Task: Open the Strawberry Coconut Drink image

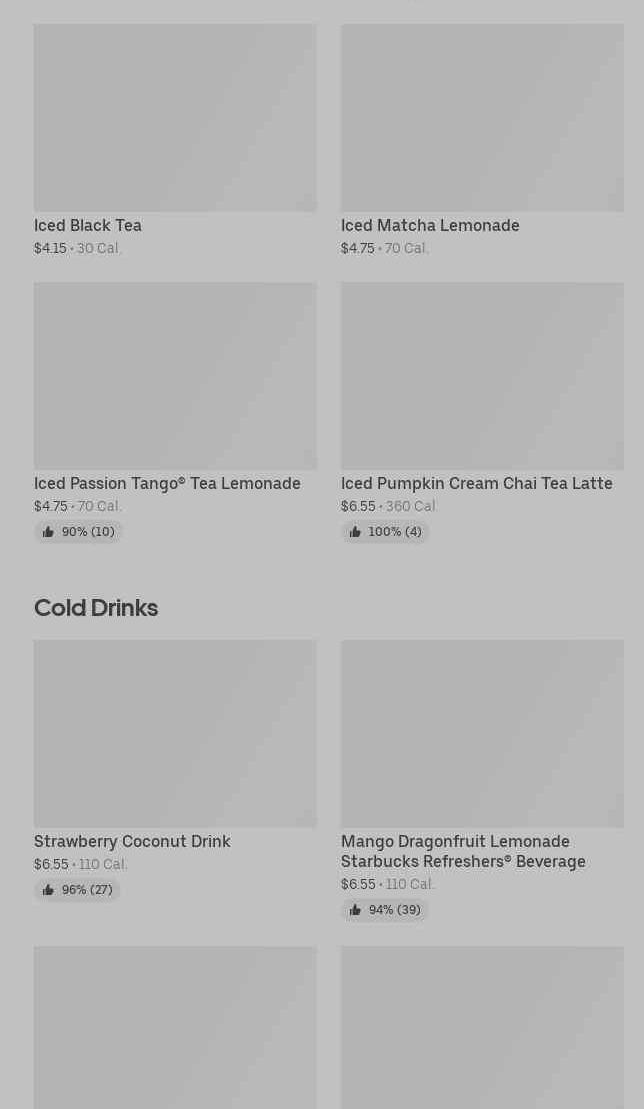Action: [x=175, y=734]
